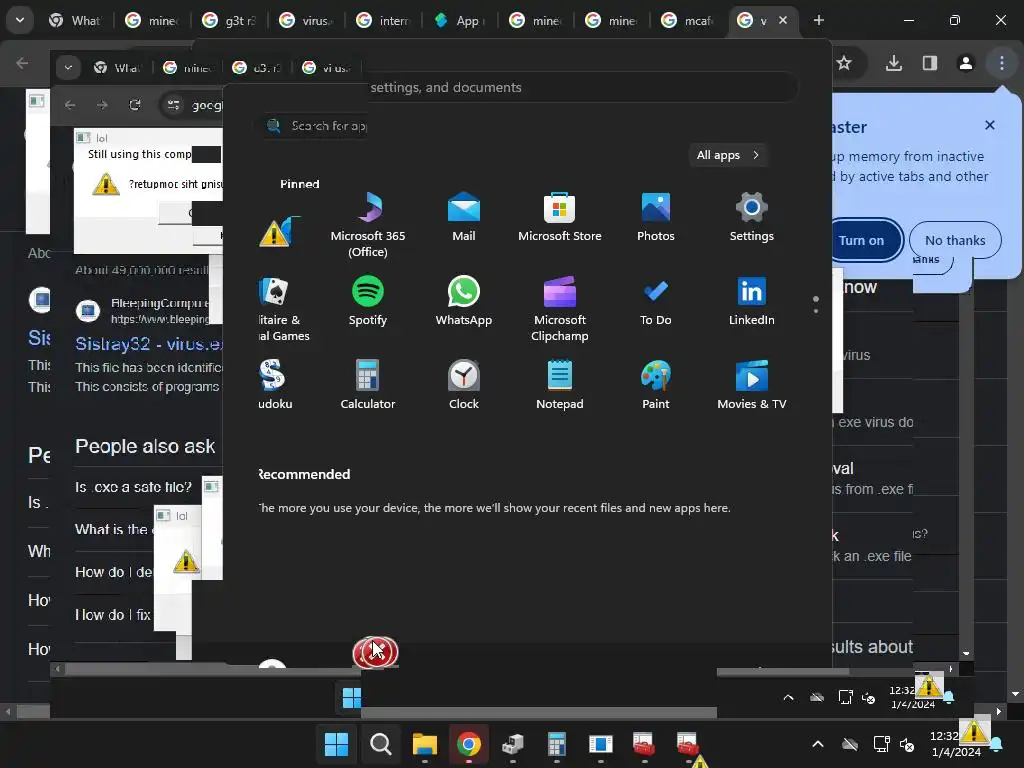Screen dimensions: 1024x768
Task: Open the Clock app
Action: [464, 385]
